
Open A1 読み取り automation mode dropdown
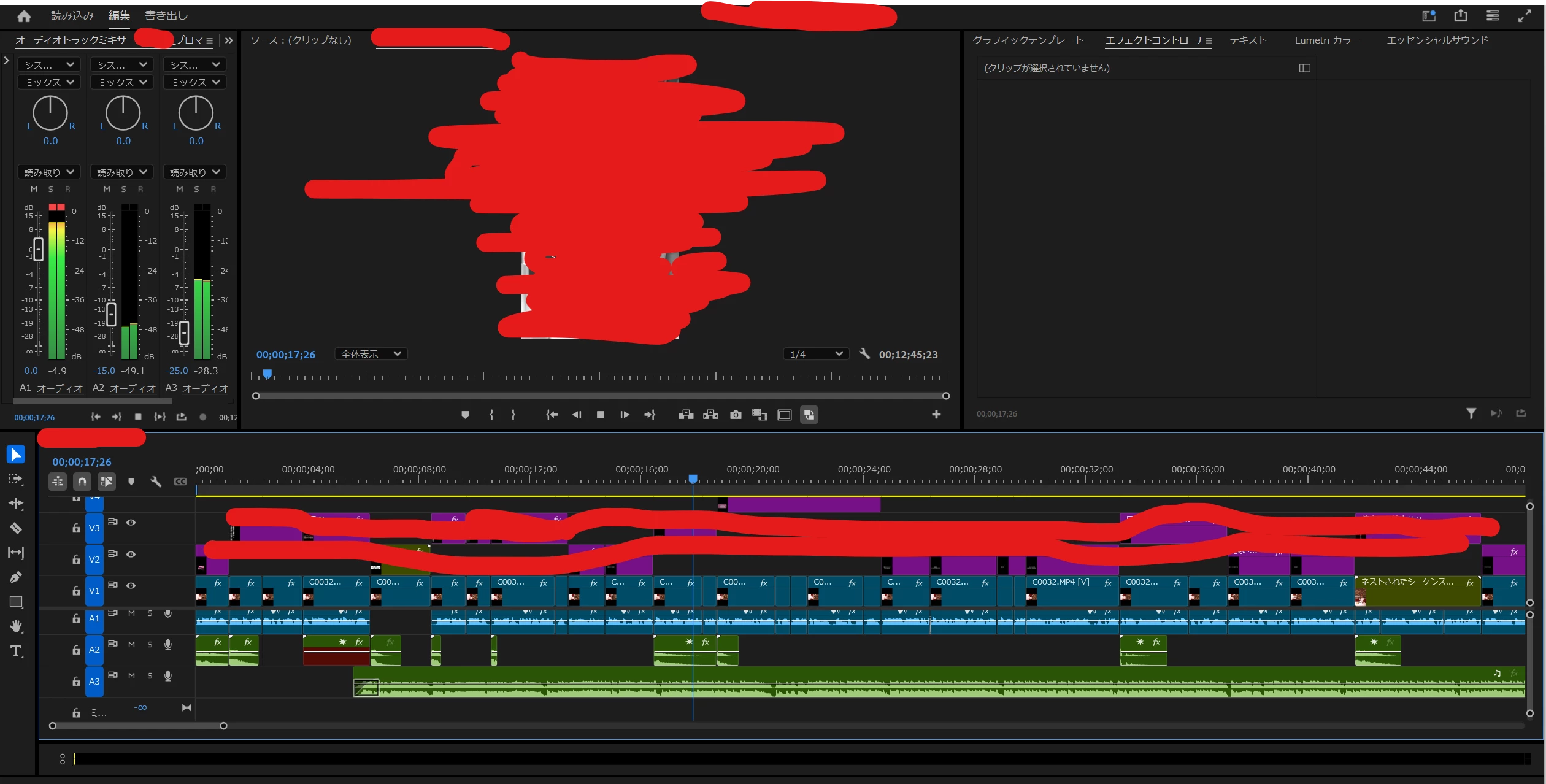[48, 172]
